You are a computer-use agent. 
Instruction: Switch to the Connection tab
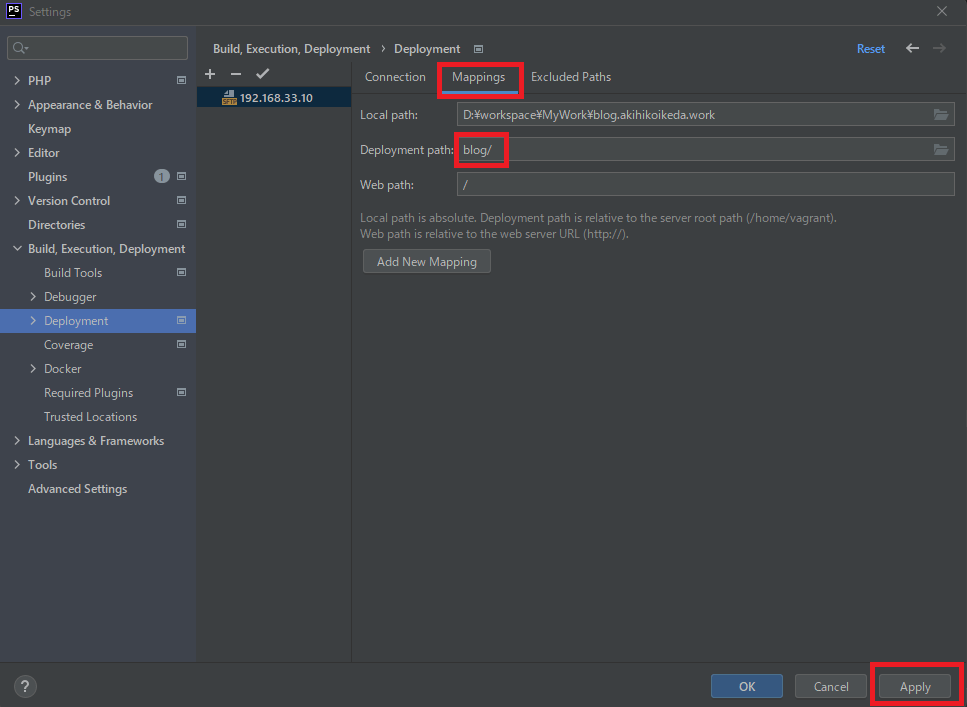point(395,77)
